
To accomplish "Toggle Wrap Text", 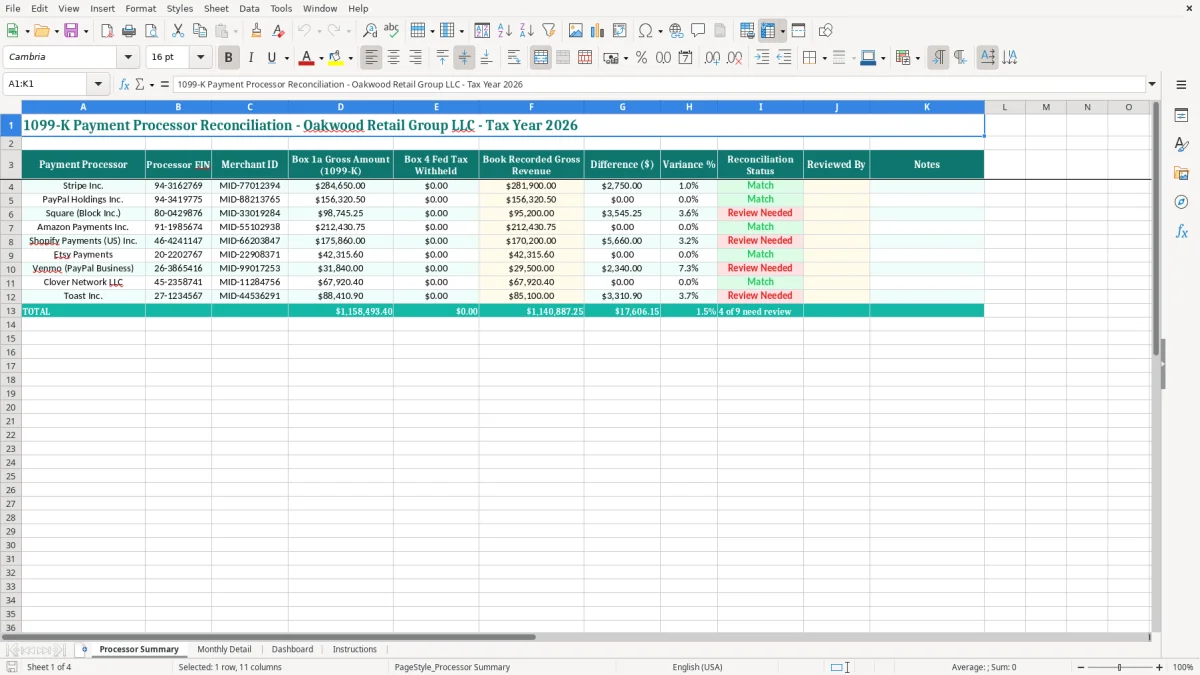I will coord(514,58).
